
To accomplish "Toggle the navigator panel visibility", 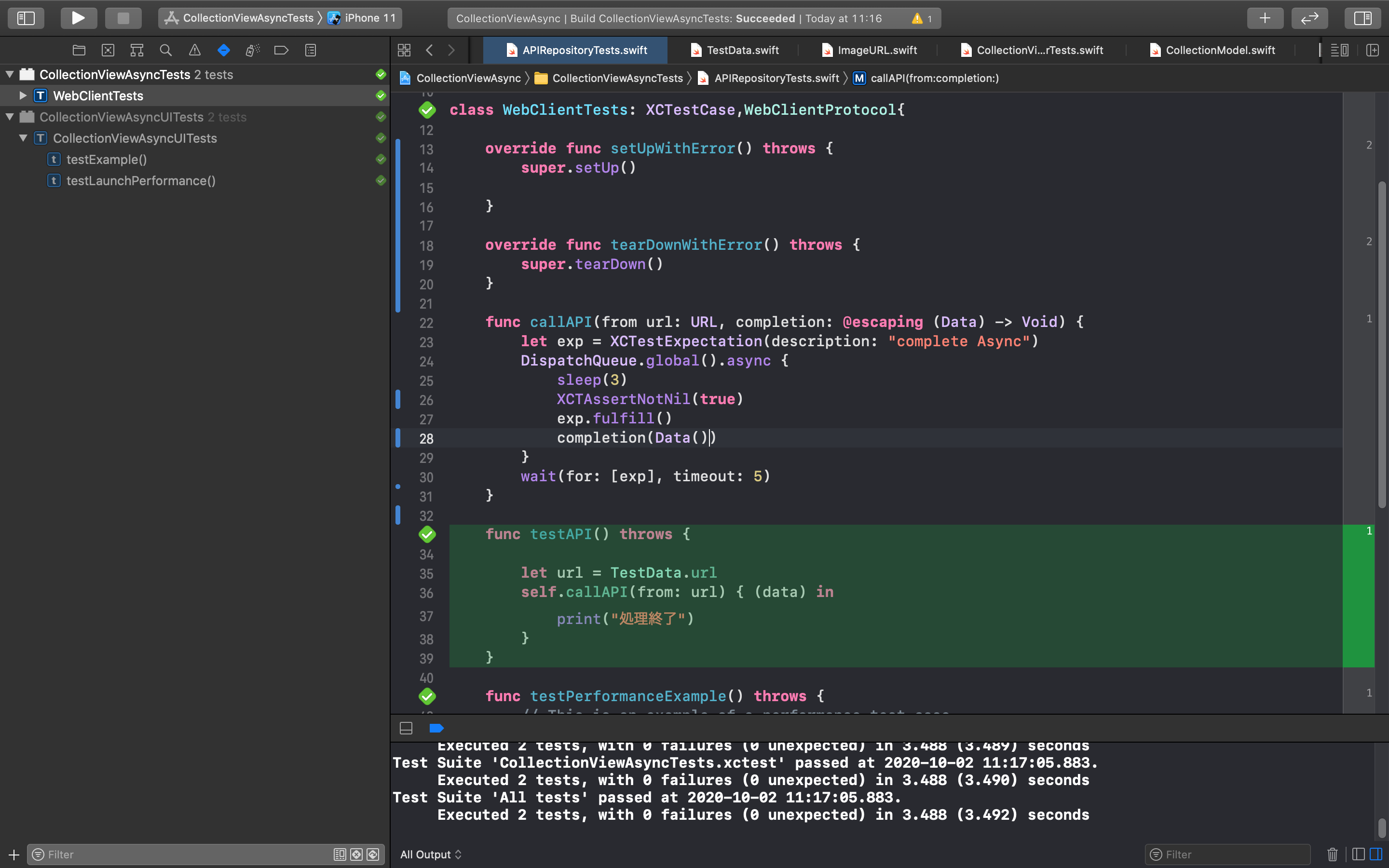I will pyautogui.click(x=26, y=18).
